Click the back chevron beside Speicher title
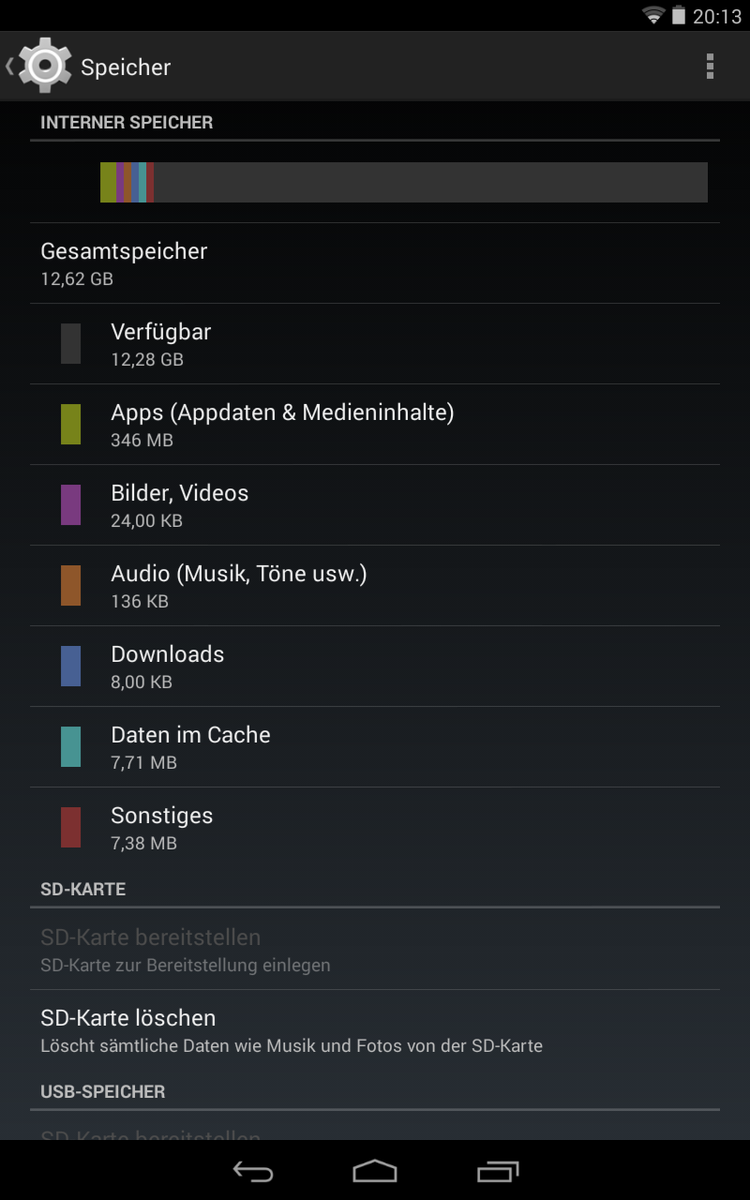Viewport: 750px width, 1200px height. point(10,66)
